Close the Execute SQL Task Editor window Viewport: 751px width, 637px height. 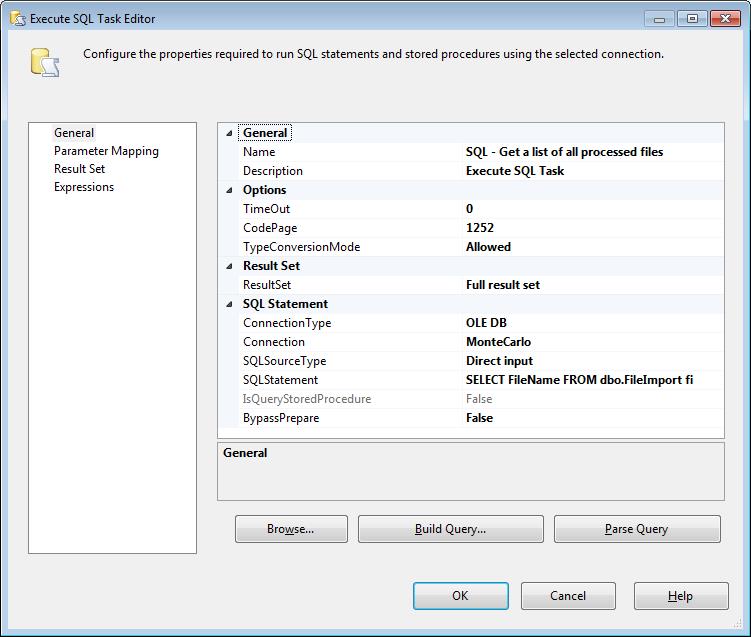[x=726, y=19]
